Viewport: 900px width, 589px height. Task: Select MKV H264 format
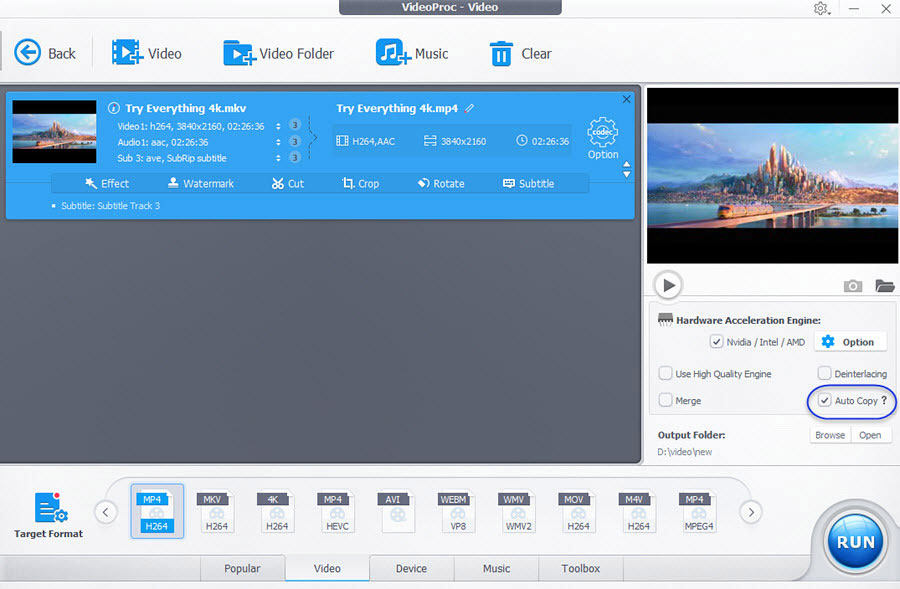[x=216, y=511]
